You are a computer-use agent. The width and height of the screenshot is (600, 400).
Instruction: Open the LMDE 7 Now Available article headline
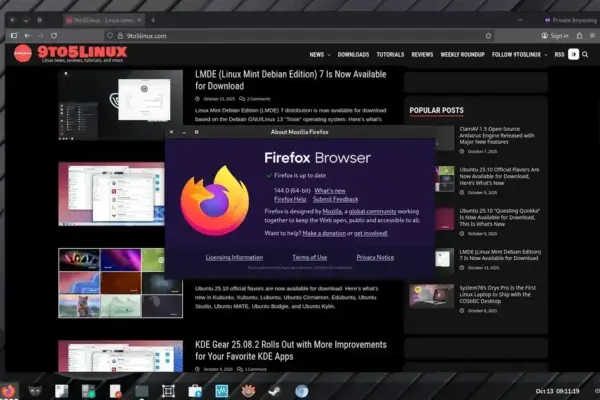[290, 80]
